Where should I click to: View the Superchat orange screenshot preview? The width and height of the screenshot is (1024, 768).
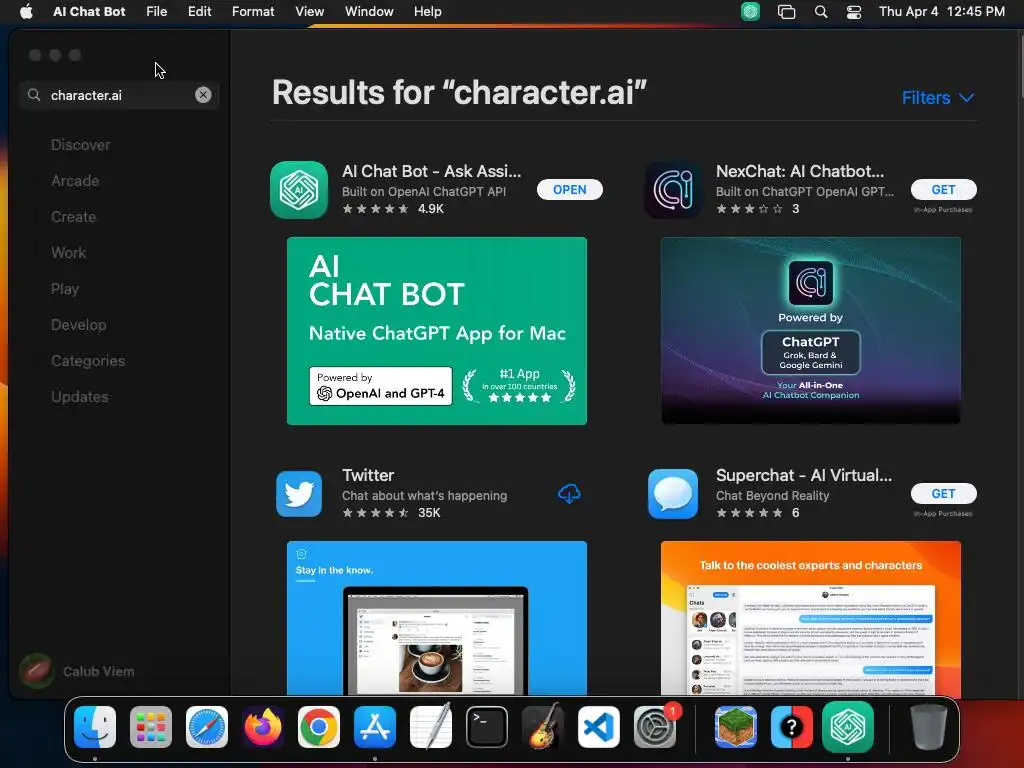click(x=810, y=618)
